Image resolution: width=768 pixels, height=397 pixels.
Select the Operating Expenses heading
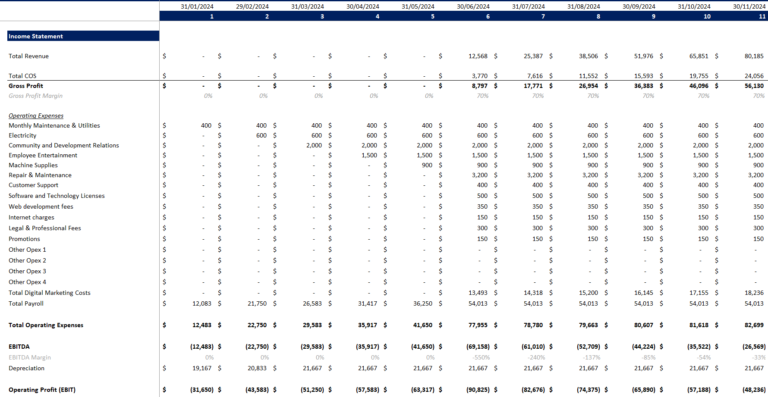36,116
